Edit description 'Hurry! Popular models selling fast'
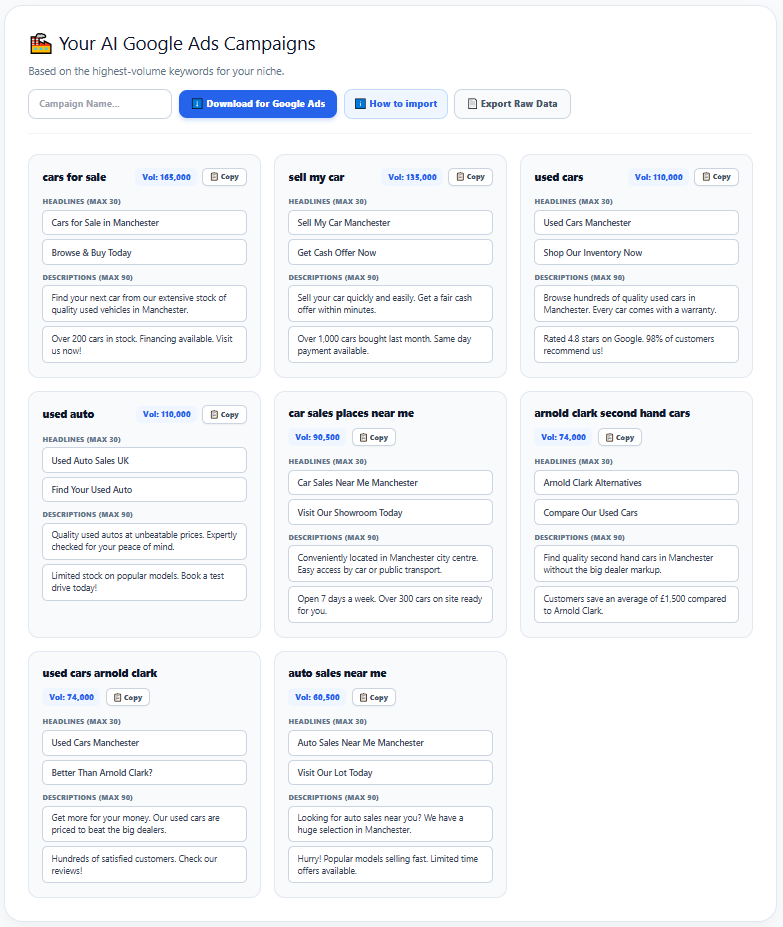 pyautogui.click(x=390, y=865)
